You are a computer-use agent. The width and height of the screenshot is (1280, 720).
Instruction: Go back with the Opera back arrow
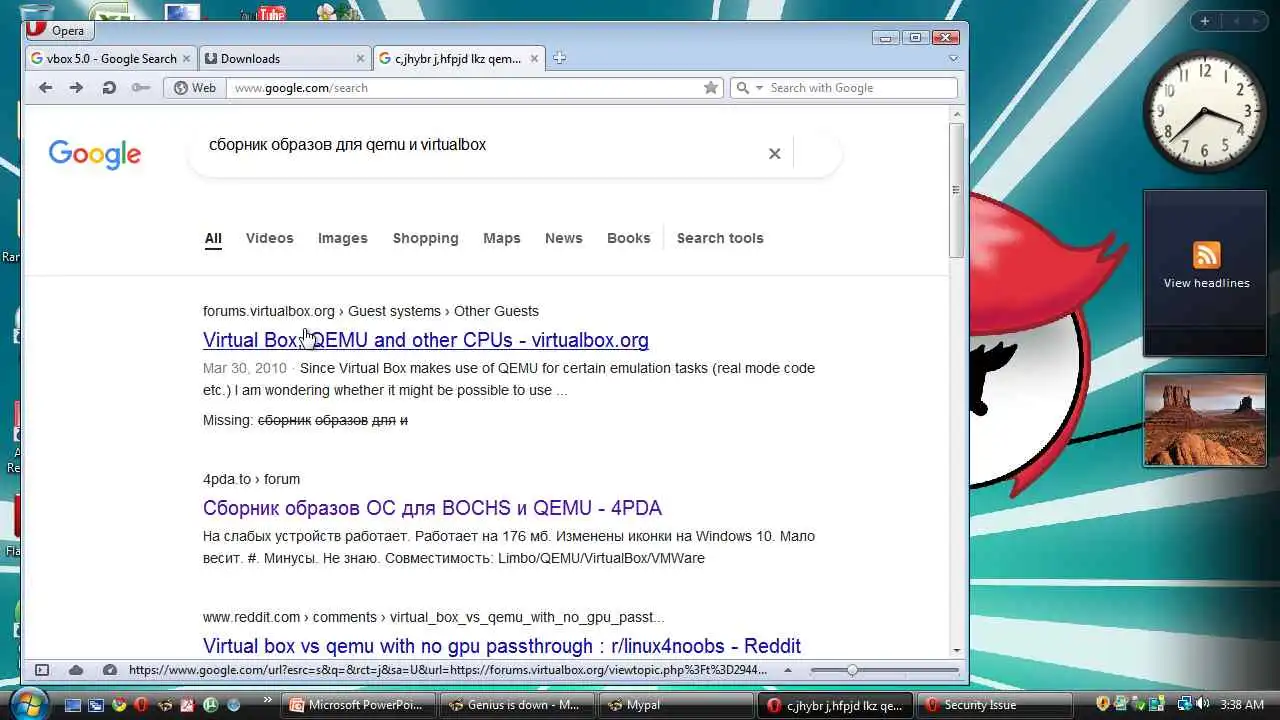tap(45, 88)
